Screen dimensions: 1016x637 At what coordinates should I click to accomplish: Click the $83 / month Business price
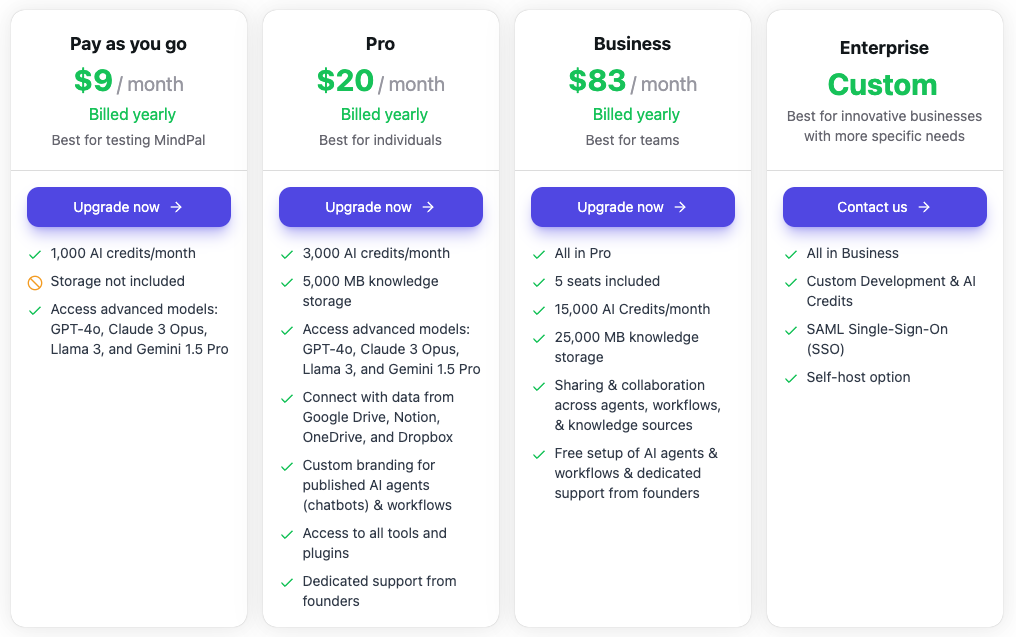point(632,81)
